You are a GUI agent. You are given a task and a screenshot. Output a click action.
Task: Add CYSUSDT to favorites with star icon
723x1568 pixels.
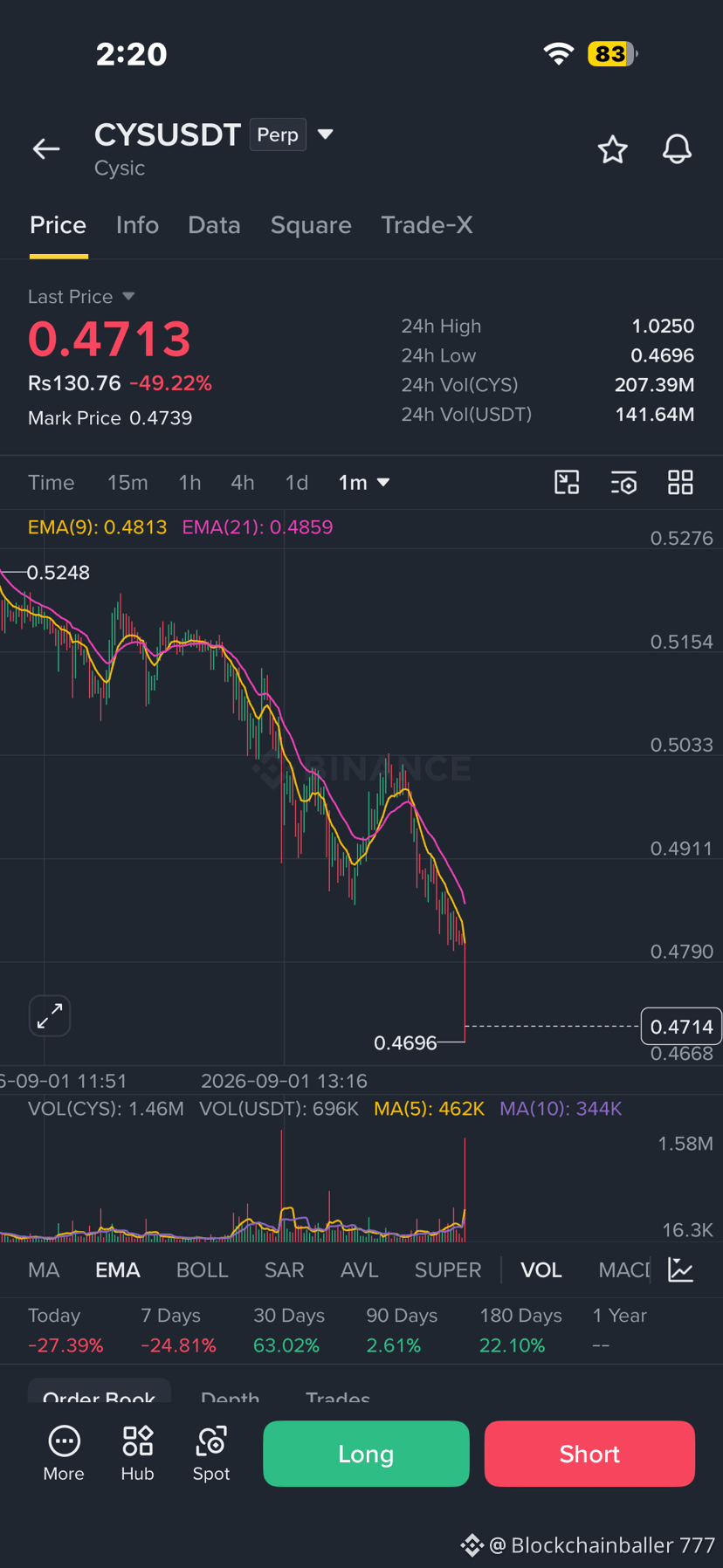click(613, 149)
